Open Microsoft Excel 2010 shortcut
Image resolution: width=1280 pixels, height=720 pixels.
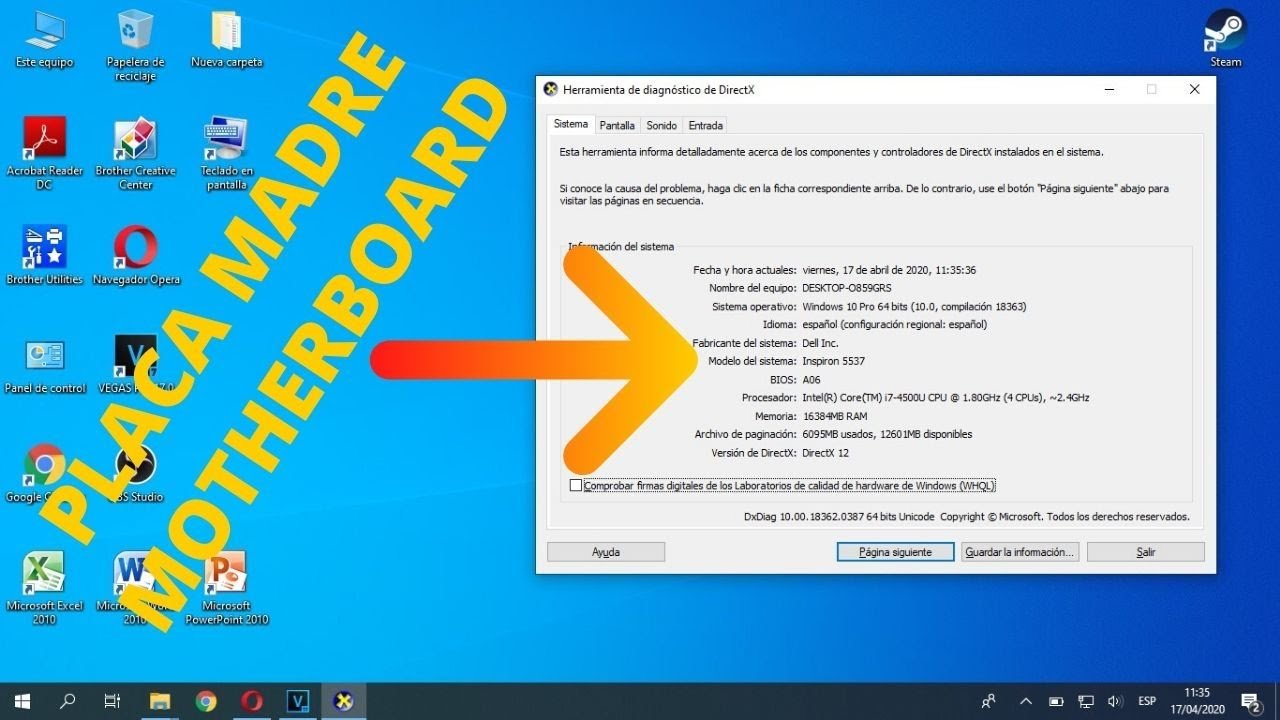coord(44,588)
